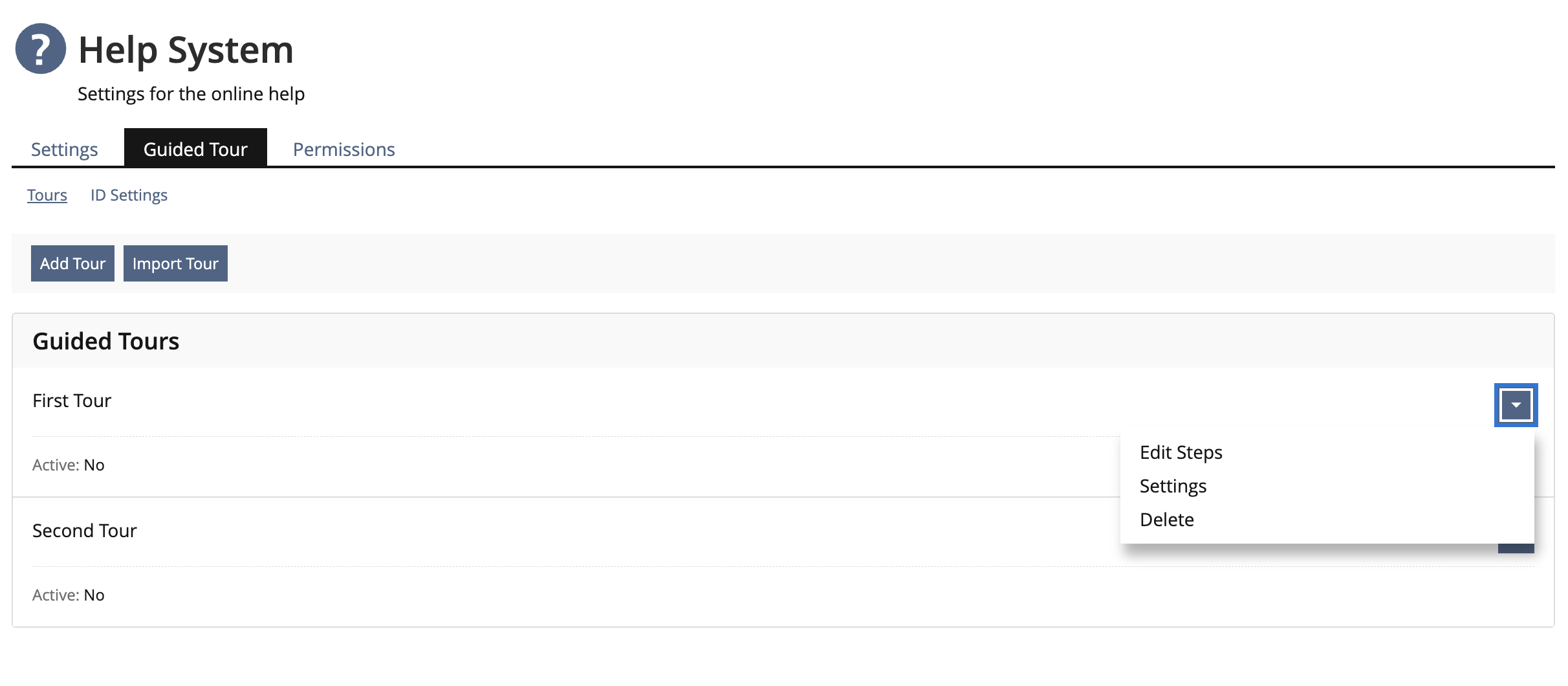Click the Import Tour button
This screenshot has width=1568, height=686.
pyautogui.click(x=175, y=263)
